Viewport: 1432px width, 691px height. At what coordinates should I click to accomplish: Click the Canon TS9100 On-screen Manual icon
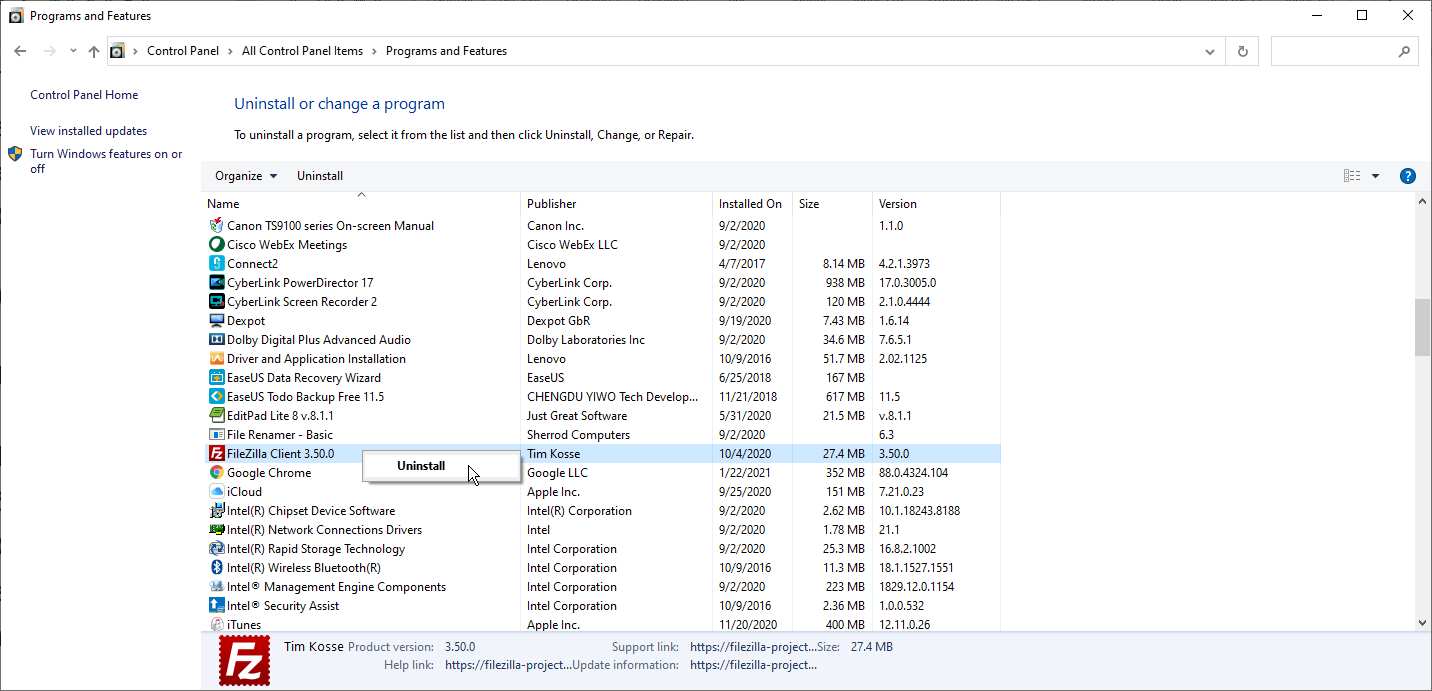[216, 226]
